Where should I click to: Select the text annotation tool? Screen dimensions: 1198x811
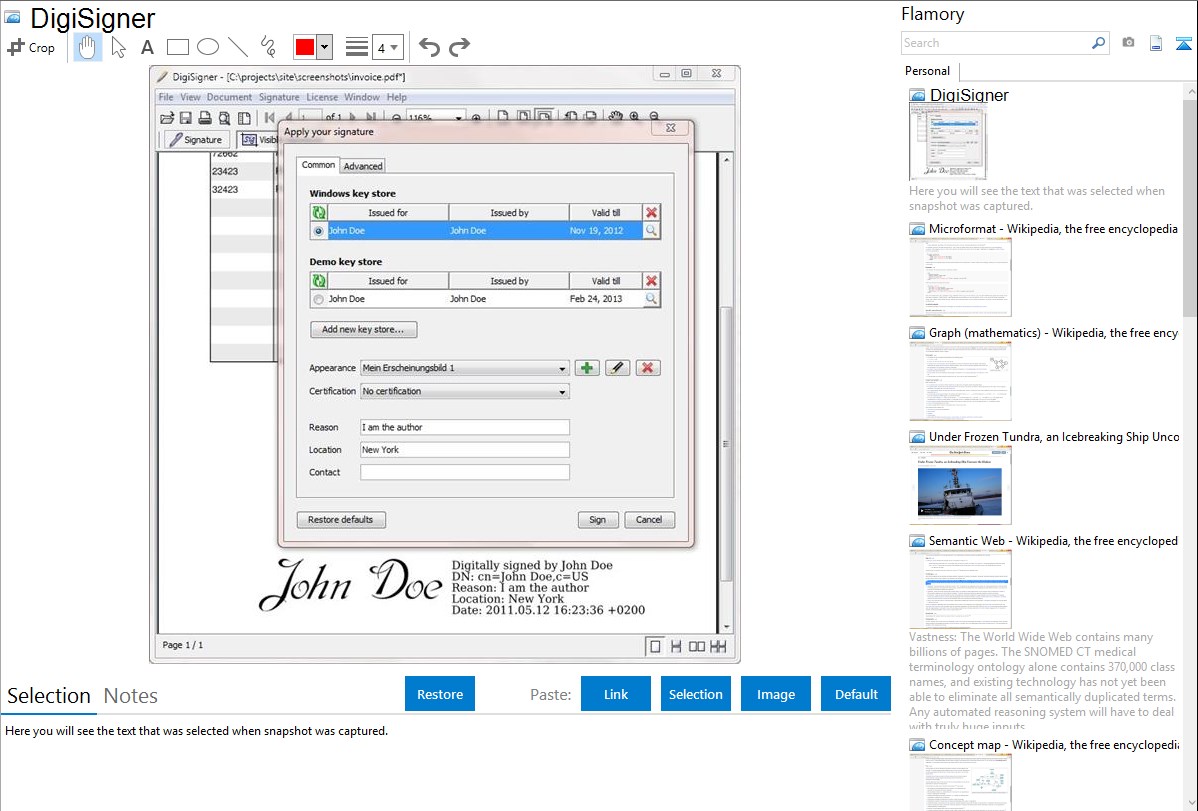point(147,47)
